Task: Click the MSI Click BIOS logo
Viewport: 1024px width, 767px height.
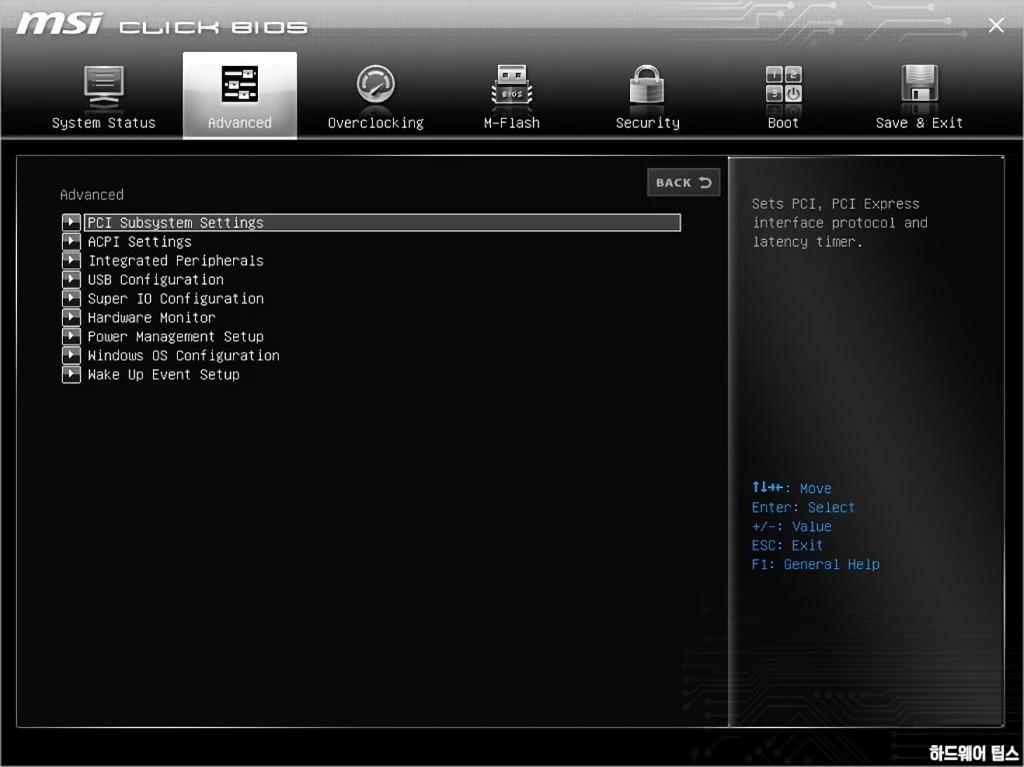Action: click(x=161, y=25)
